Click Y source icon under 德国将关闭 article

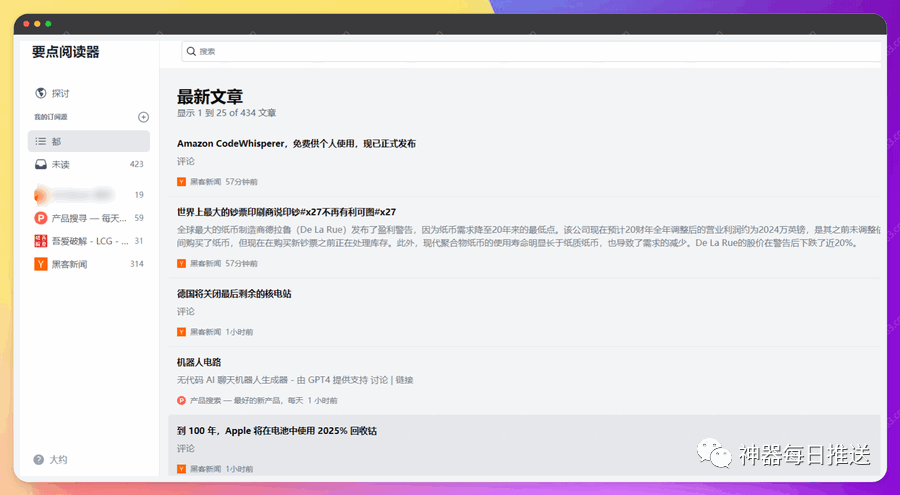click(x=181, y=332)
